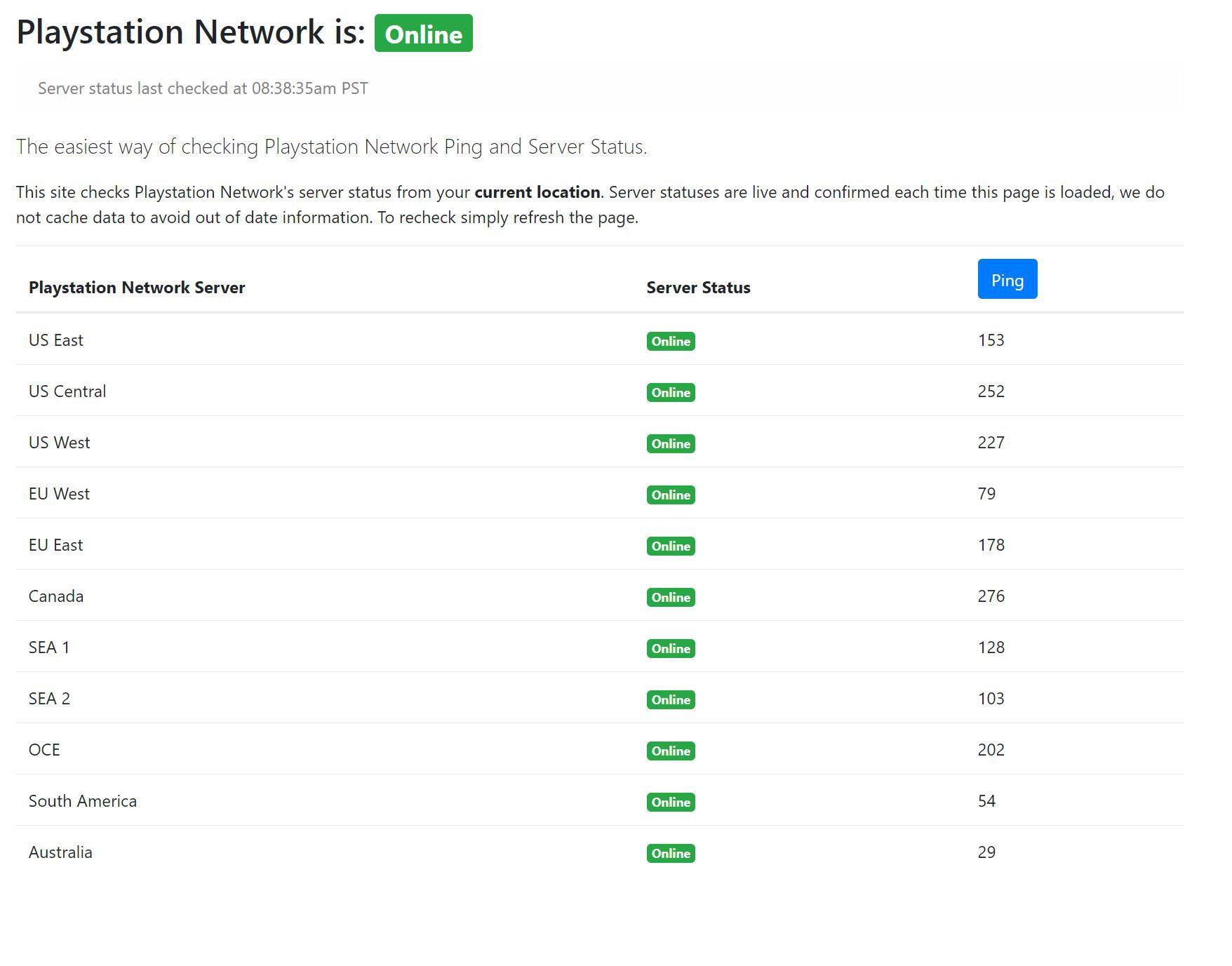This screenshot has height=966, width=1232.
Task: Click the 'Playstation Network is:' heading text
Action: [x=191, y=32]
